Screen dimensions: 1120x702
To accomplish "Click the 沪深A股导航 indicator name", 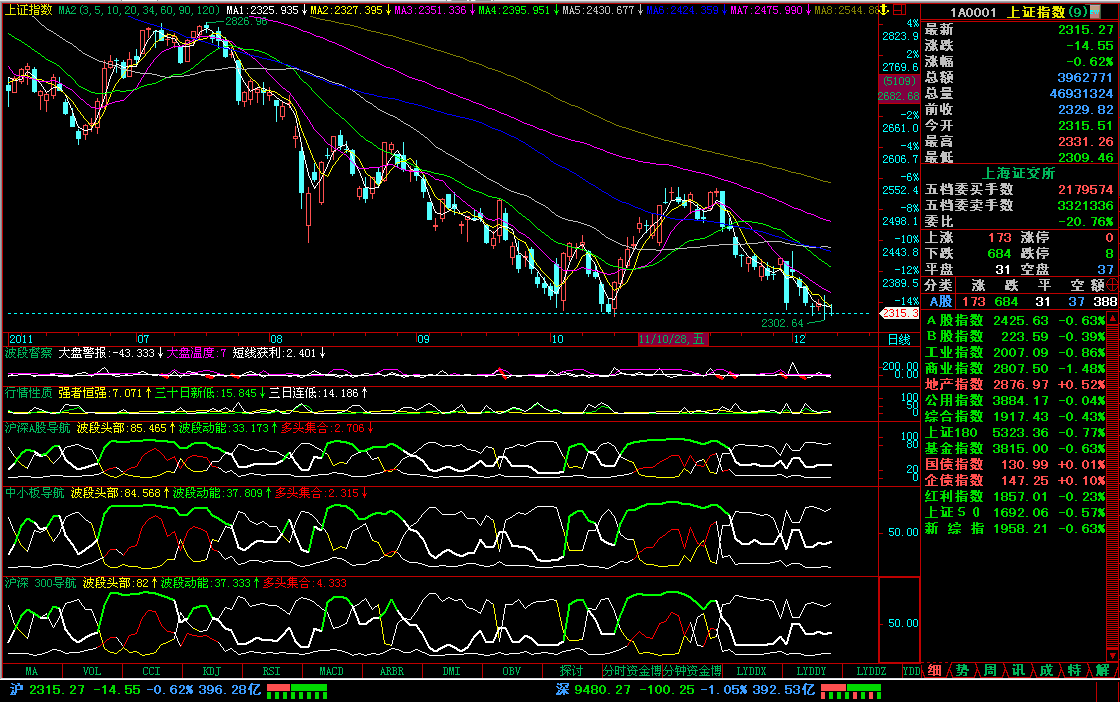I will [38, 428].
